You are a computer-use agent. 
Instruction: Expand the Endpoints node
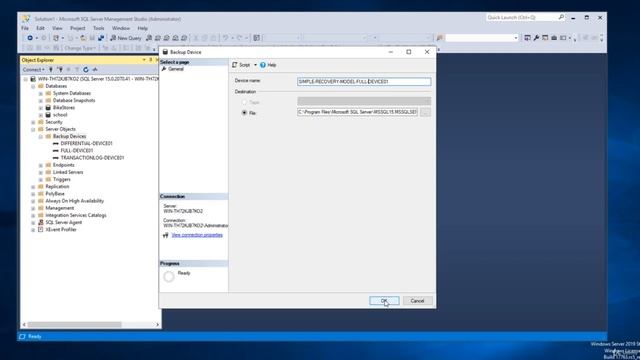(41, 165)
